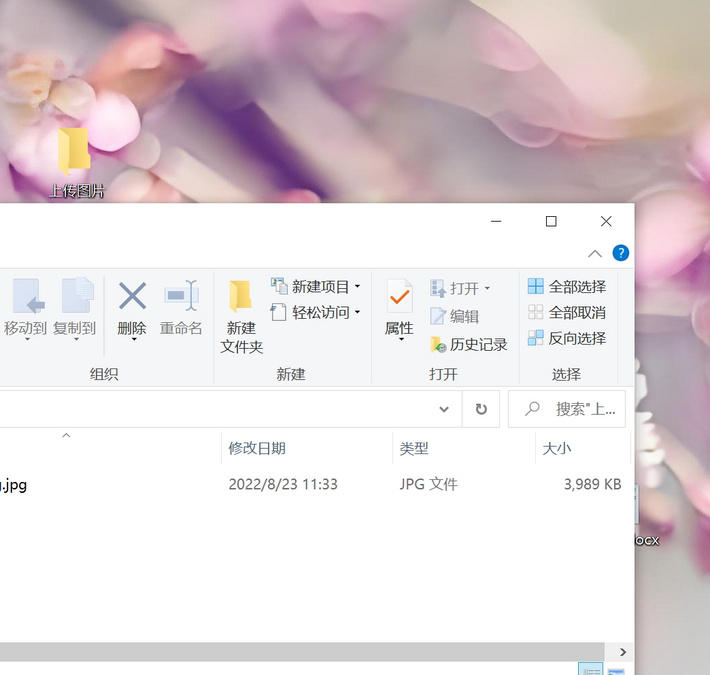The image size is (710, 675).
Task: Click Invert selection (反向选择)
Action: click(x=566, y=339)
